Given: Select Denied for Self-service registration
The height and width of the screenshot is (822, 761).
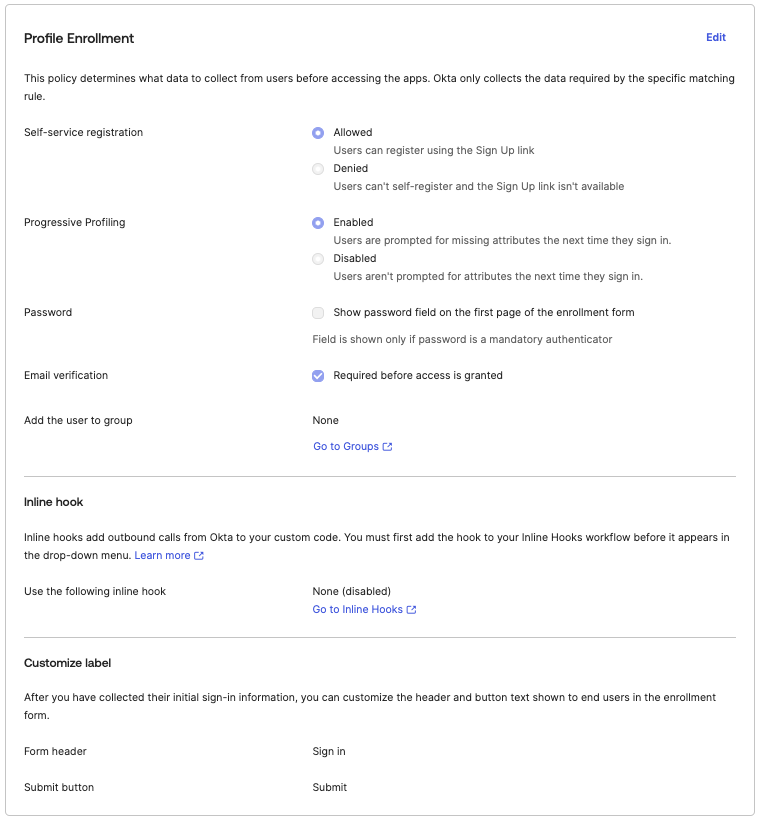Looking at the screenshot, I should tap(318, 168).
